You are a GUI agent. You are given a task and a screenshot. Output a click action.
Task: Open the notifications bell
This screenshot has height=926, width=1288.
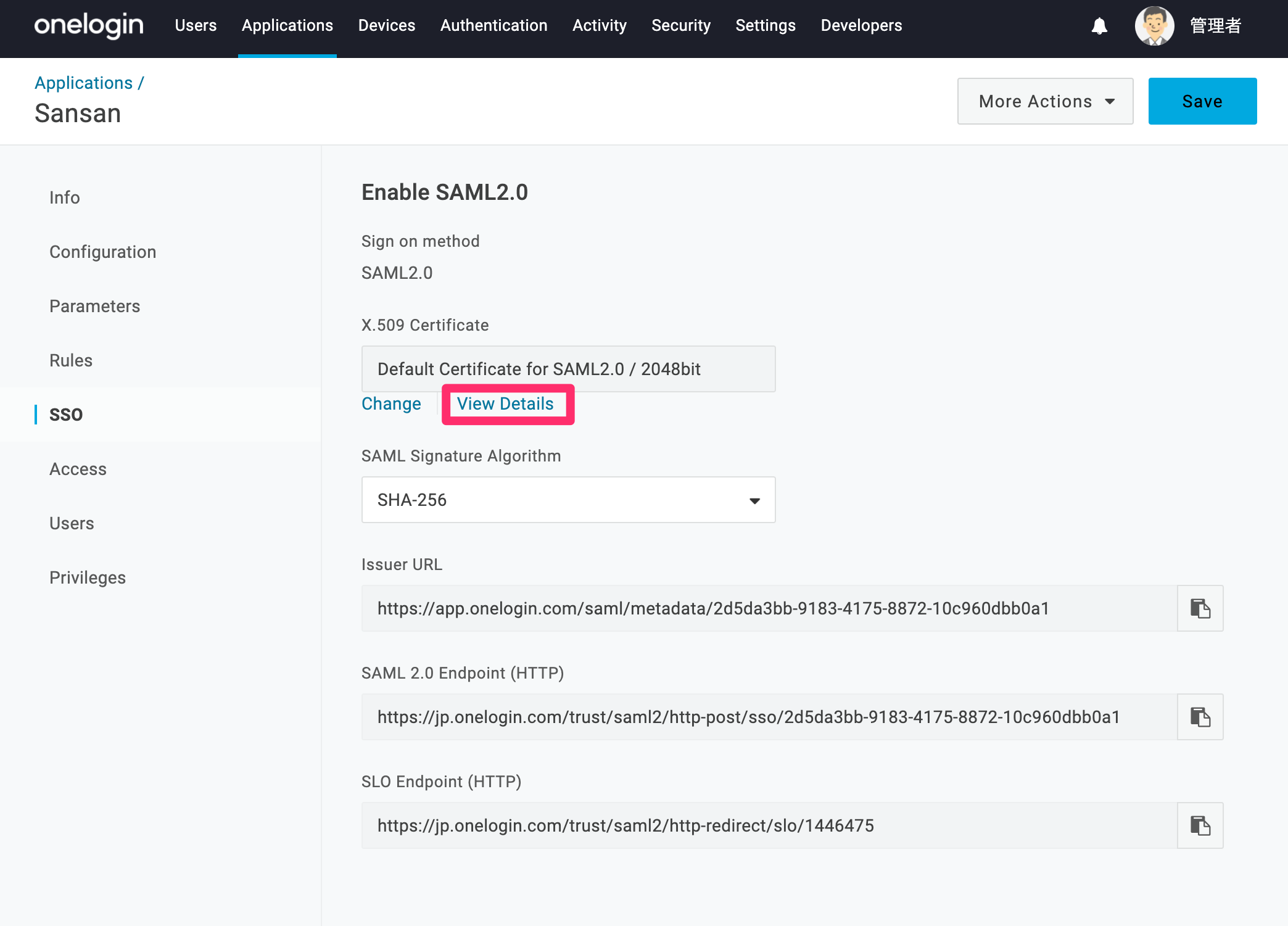coord(1099,26)
